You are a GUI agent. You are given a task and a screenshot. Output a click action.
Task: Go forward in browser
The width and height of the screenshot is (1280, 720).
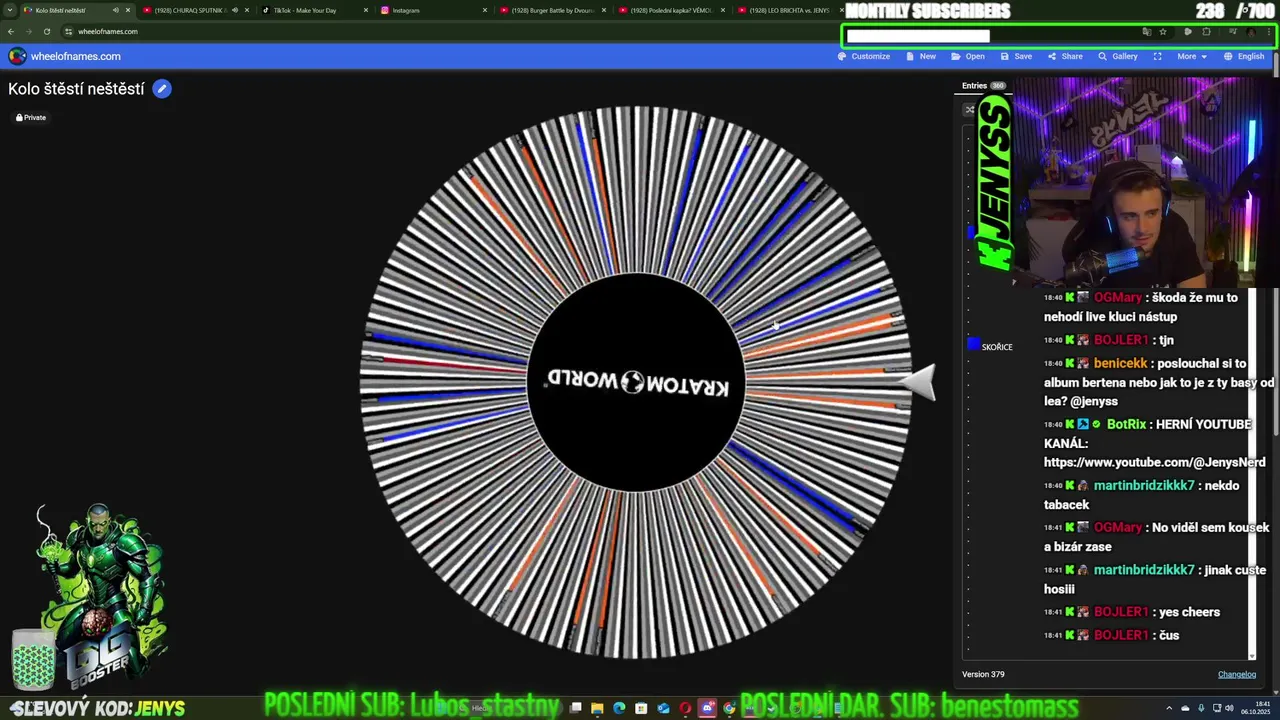tap(28, 31)
